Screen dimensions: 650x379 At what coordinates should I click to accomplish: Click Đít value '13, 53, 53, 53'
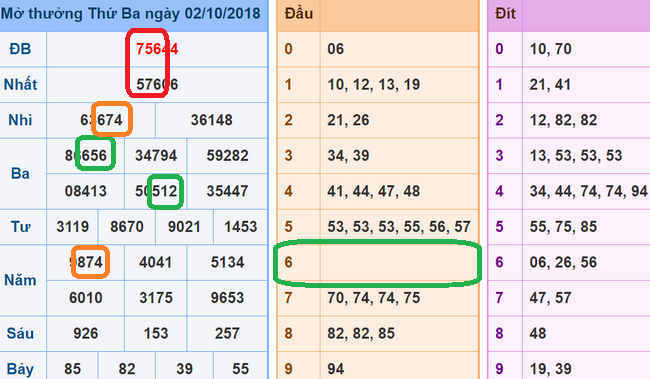click(576, 156)
